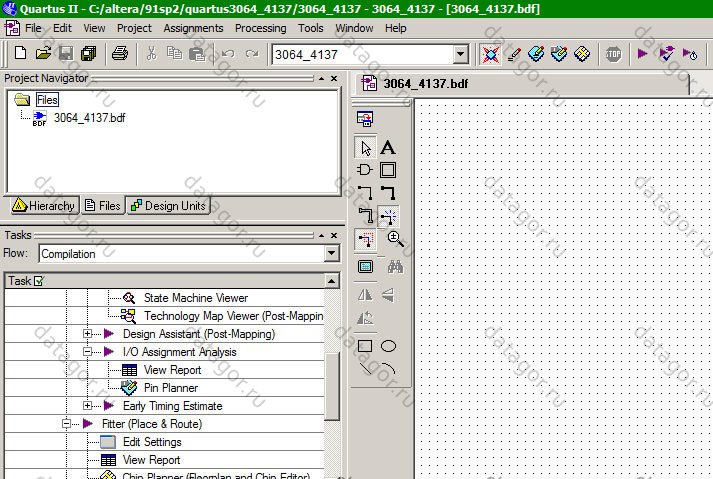Click View Report under I/O Assignment Analysis

[x=172, y=370]
